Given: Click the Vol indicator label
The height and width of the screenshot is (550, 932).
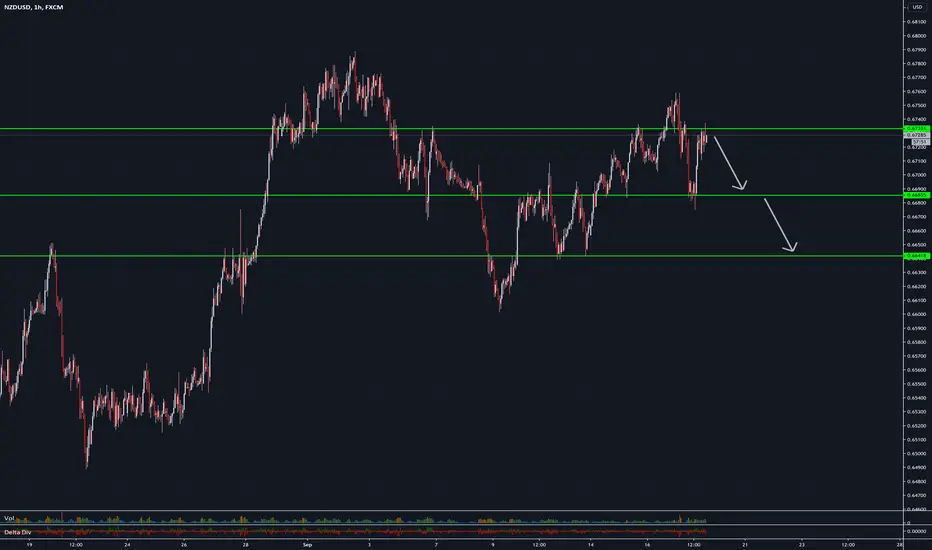Looking at the screenshot, I should pos(9,518).
